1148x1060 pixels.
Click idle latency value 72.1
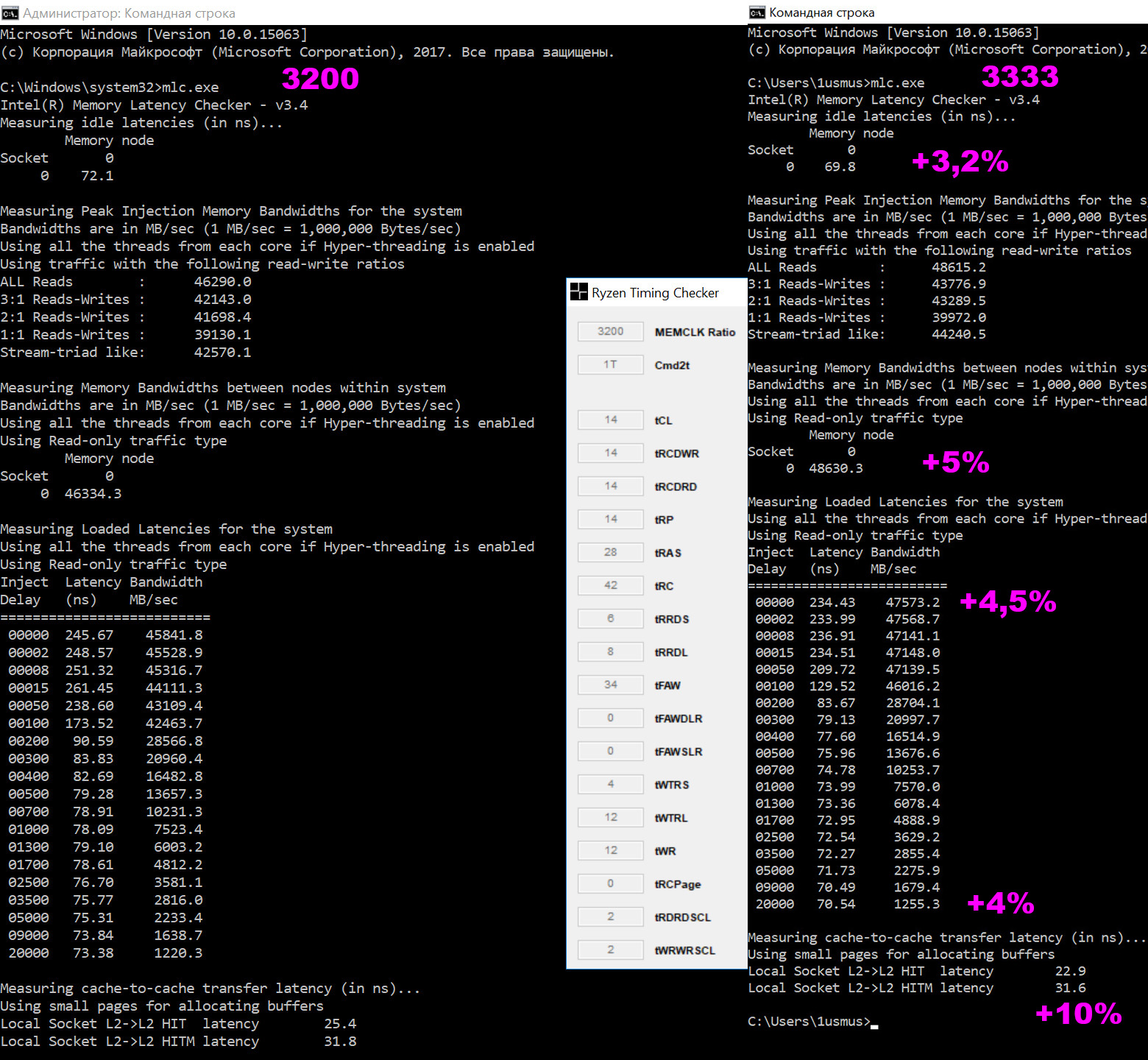coord(97,176)
